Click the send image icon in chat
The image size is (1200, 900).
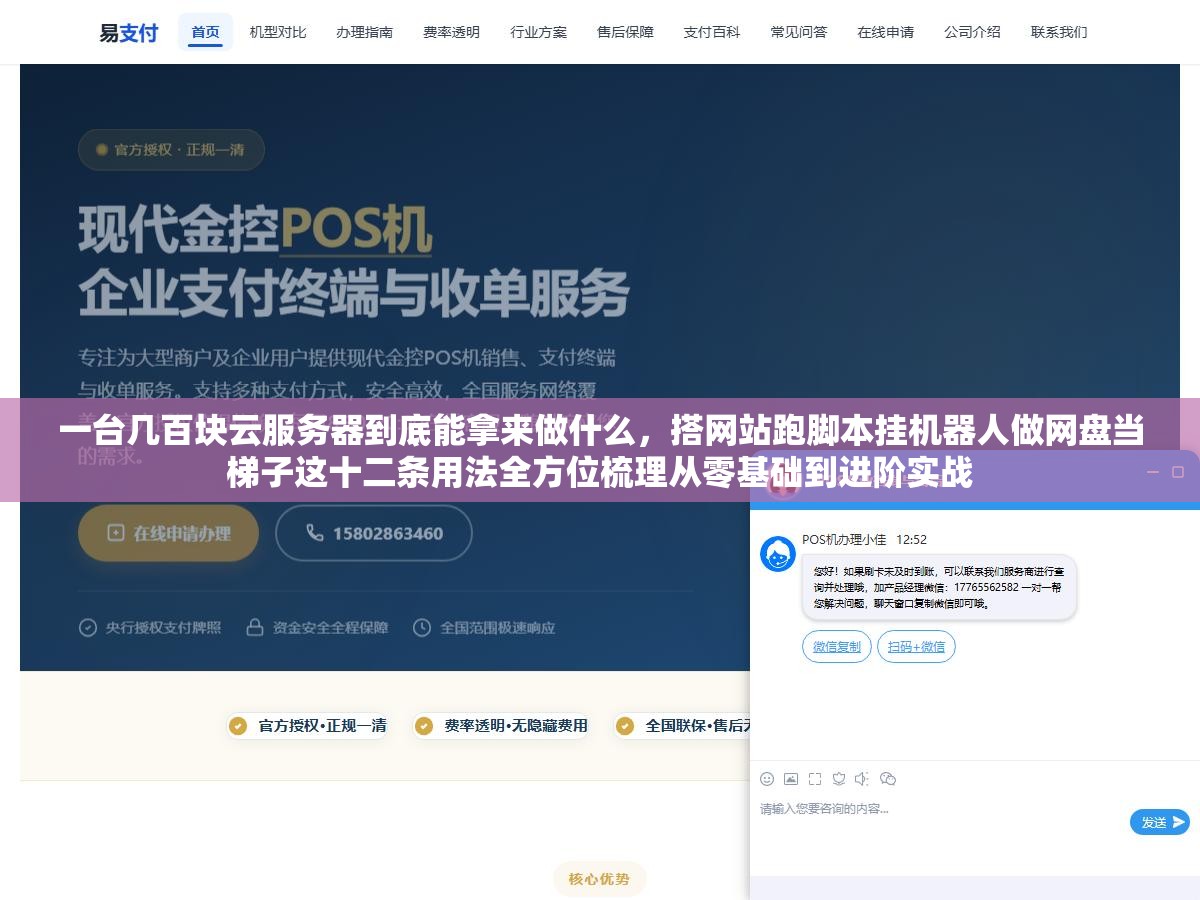[x=791, y=778]
